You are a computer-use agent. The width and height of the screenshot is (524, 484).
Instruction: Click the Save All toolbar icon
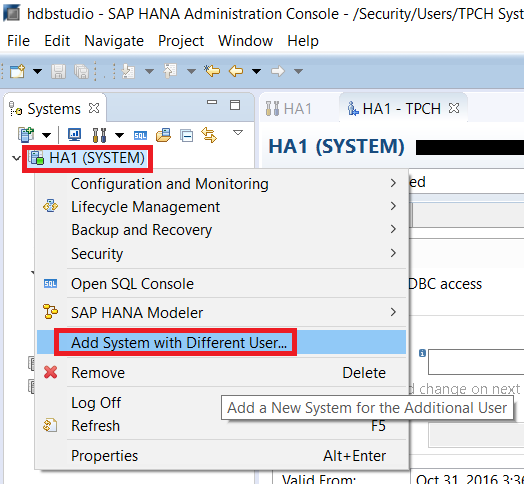[x=81, y=71]
